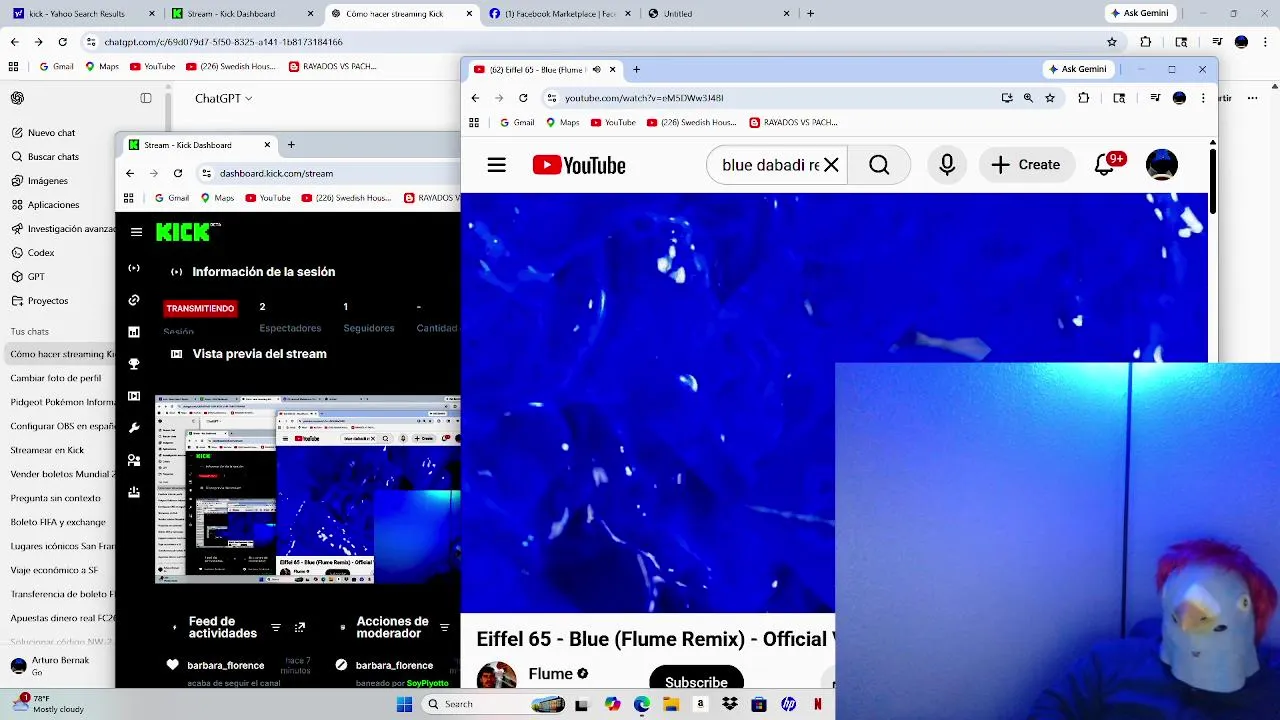Pop out the Feed de actividades panel
The width and height of the screenshot is (1280, 720).
pyautogui.click(x=300, y=628)
